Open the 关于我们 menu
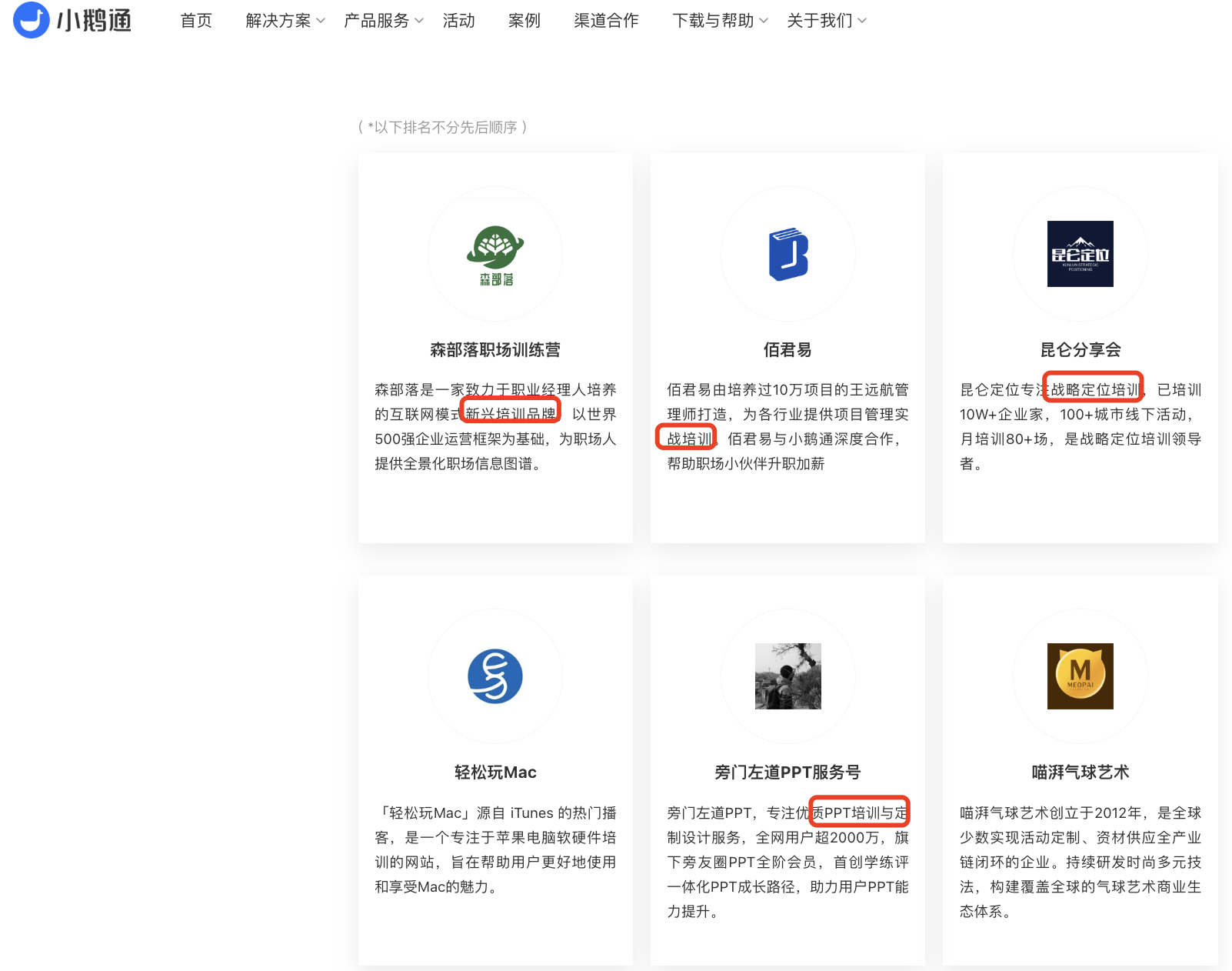1232x971 pixels. (820, 21)
